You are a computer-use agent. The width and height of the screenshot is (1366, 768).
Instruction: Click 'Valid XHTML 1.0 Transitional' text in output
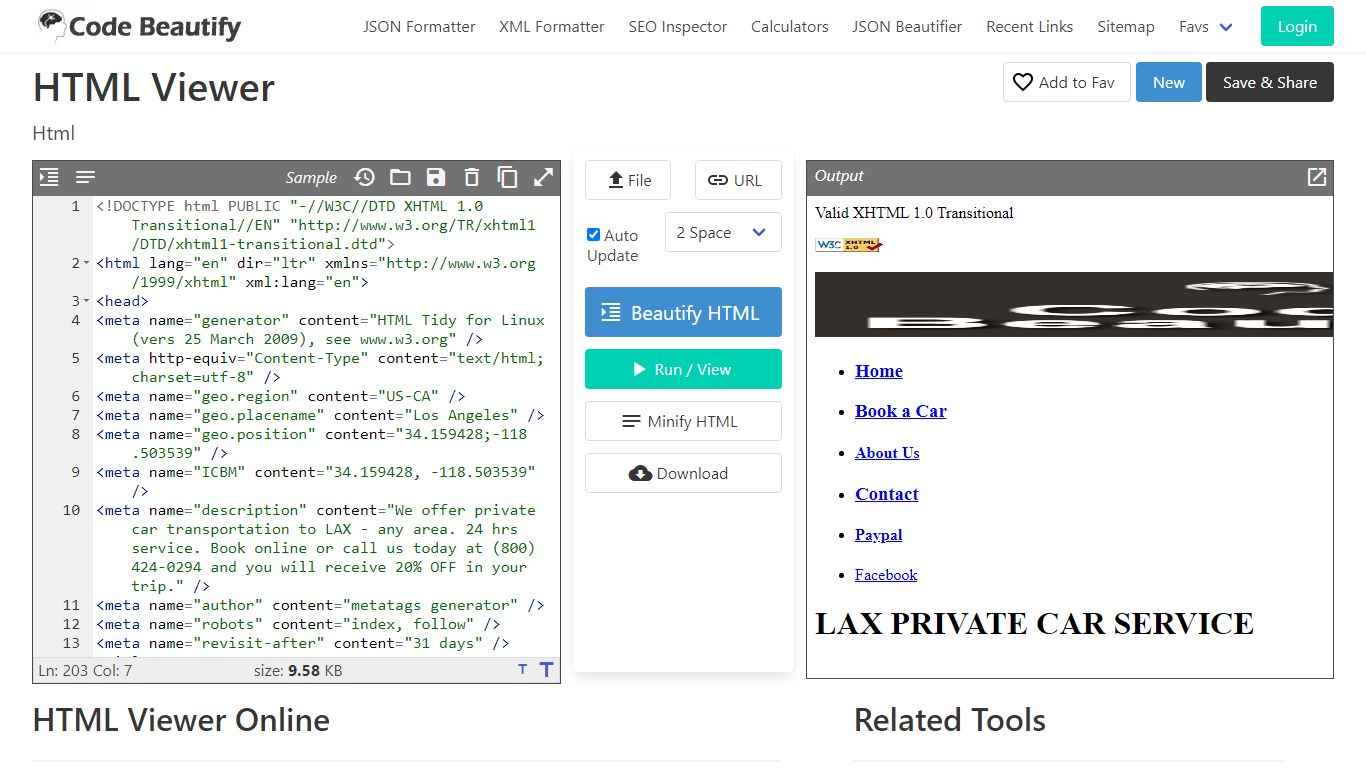914,213
